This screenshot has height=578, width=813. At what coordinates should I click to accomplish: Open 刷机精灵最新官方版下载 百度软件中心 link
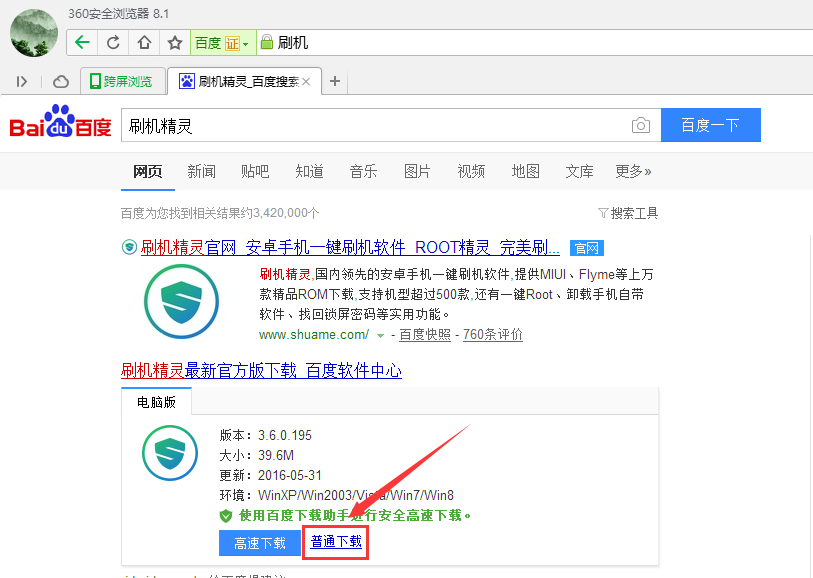tap(261, 371)
